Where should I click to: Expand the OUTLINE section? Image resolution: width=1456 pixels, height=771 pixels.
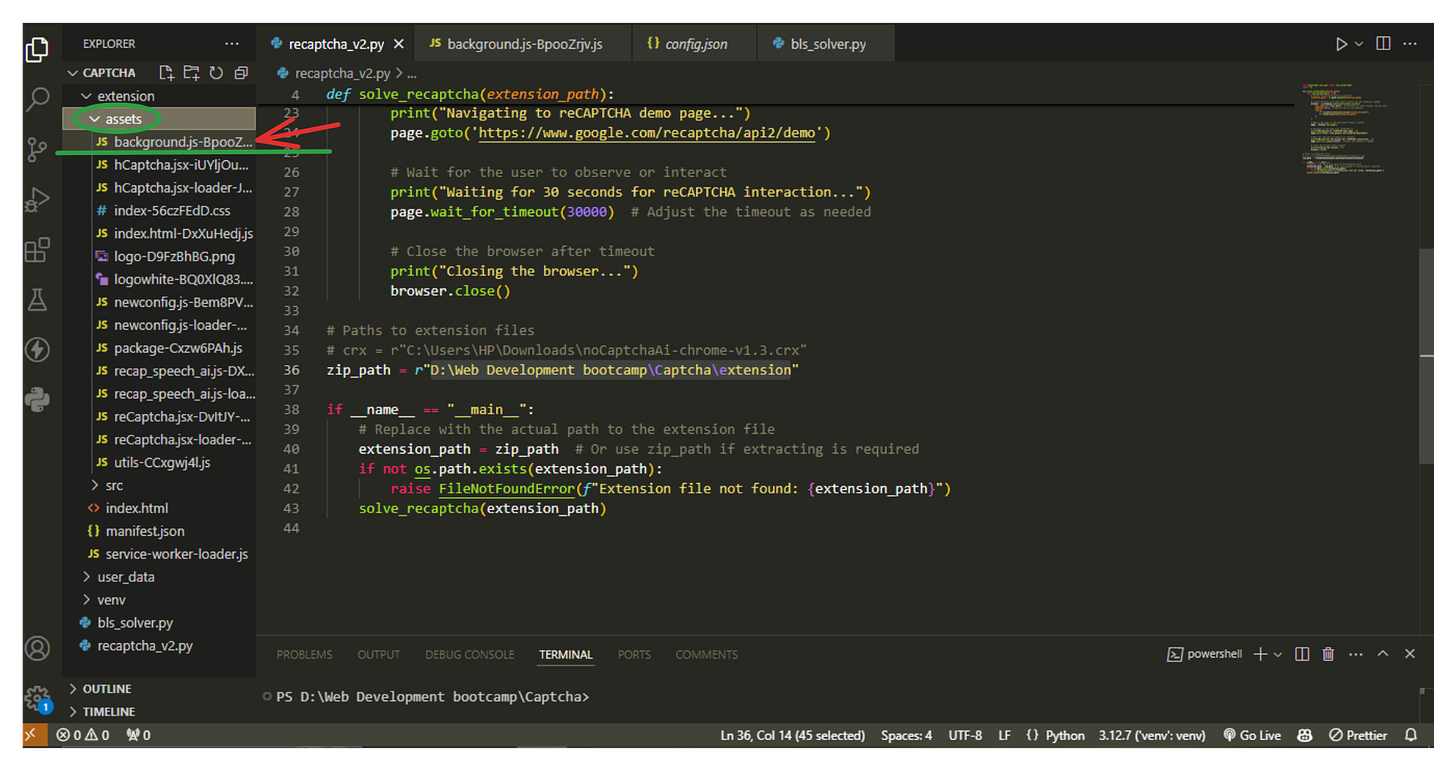click(x=107, y=689)
